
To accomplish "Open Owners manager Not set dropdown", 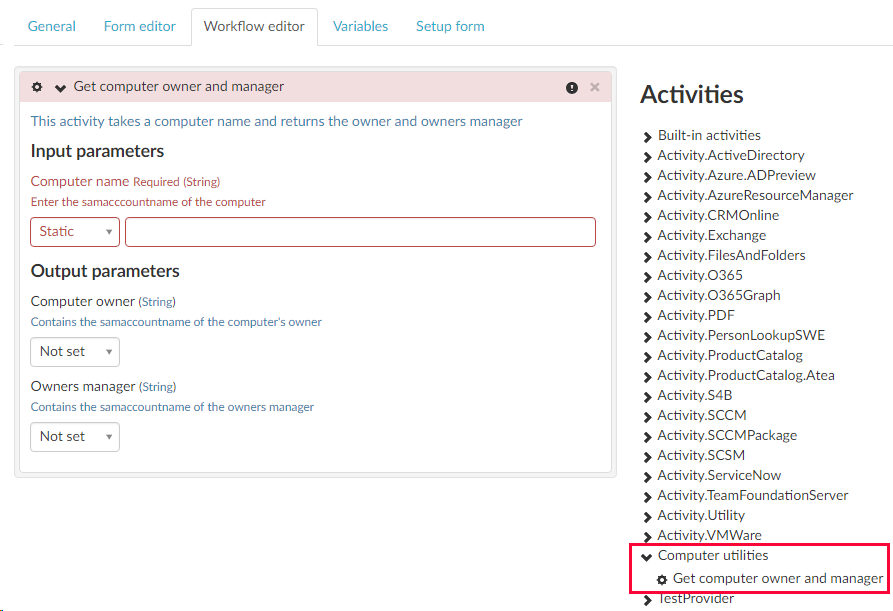I will coord(75,437).
